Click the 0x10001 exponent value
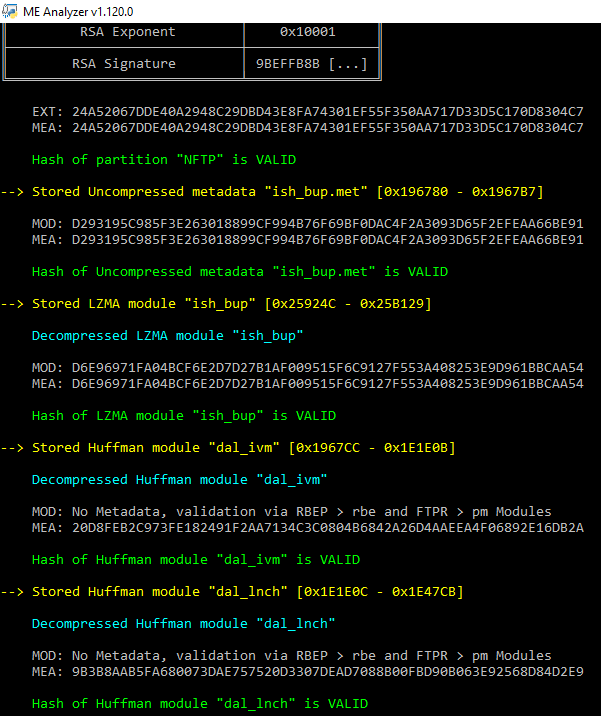 click(x=307, y=32)
